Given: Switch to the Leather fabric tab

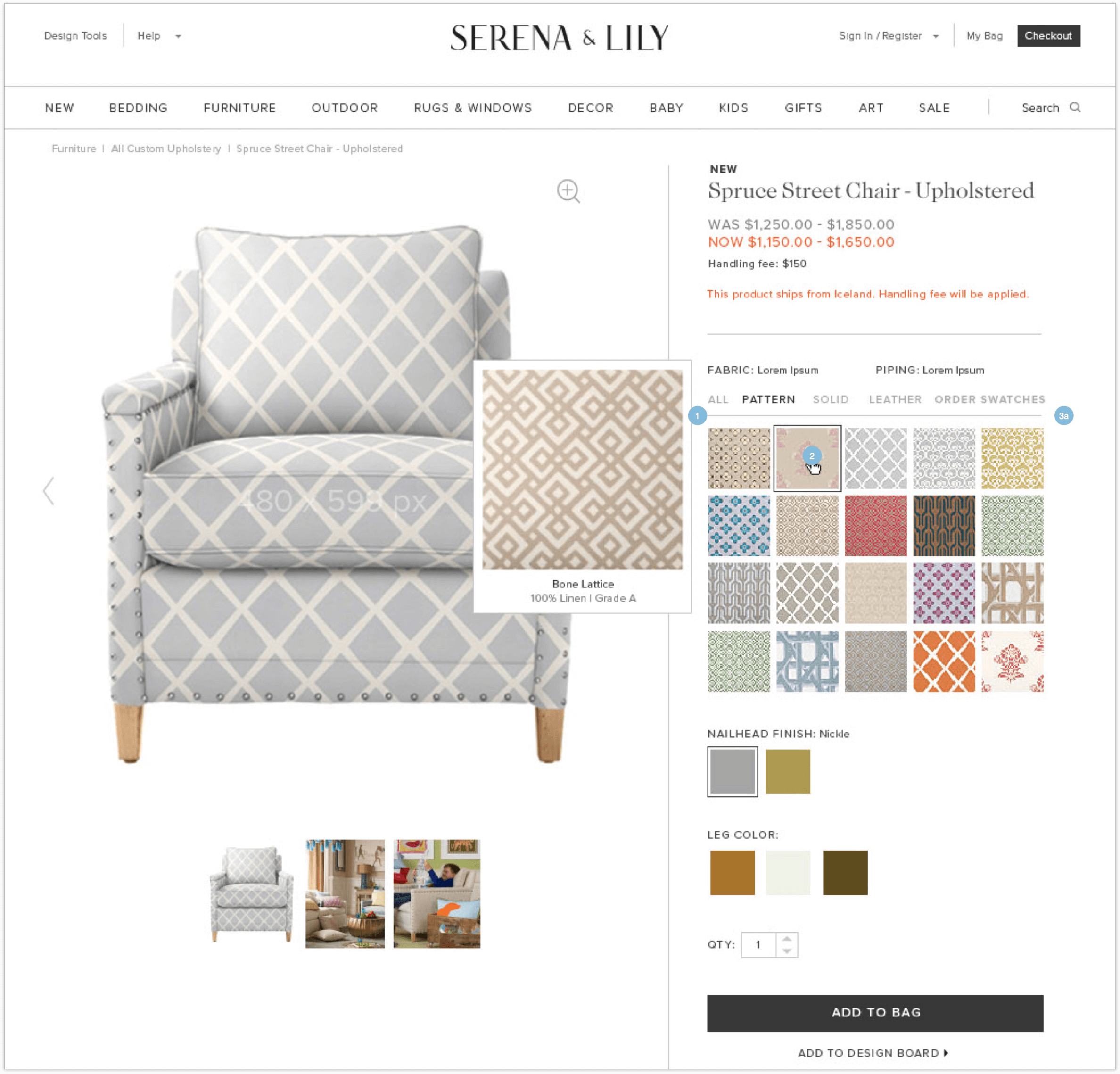Looking at the screenshot, I should [895, 399].
